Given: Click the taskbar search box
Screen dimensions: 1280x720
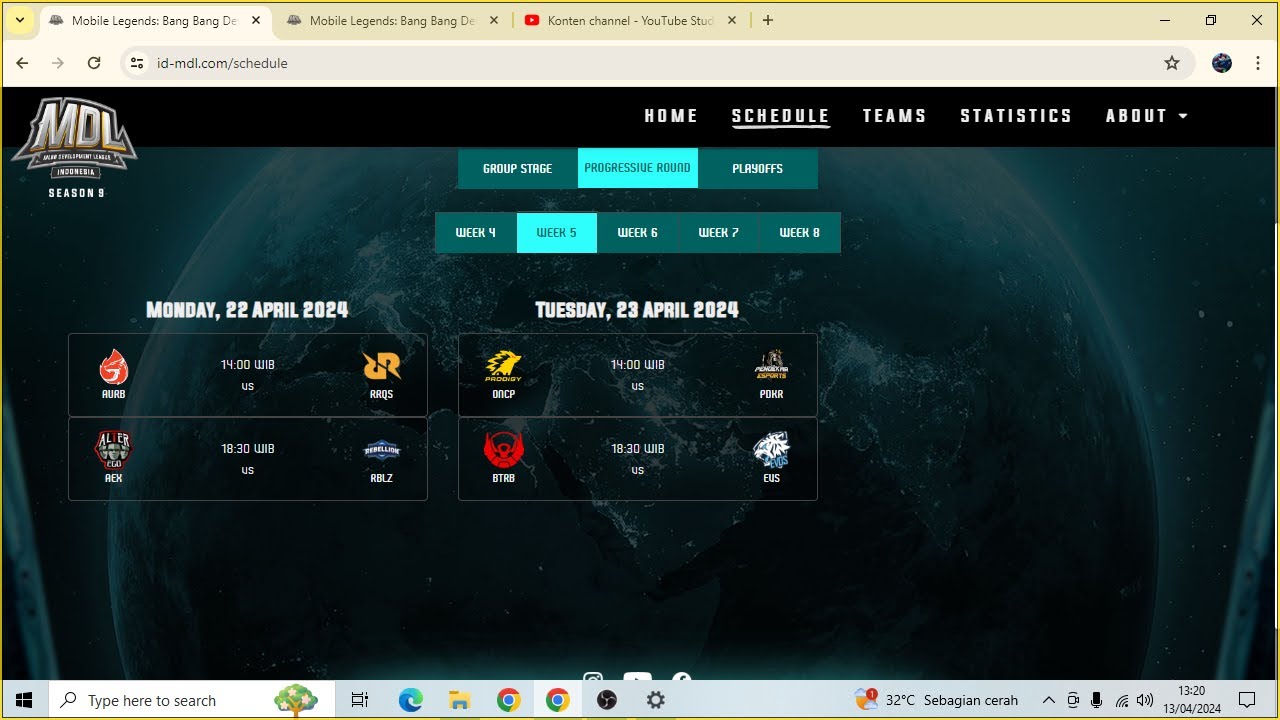Looking at the screenshot, I should (191, 700).
